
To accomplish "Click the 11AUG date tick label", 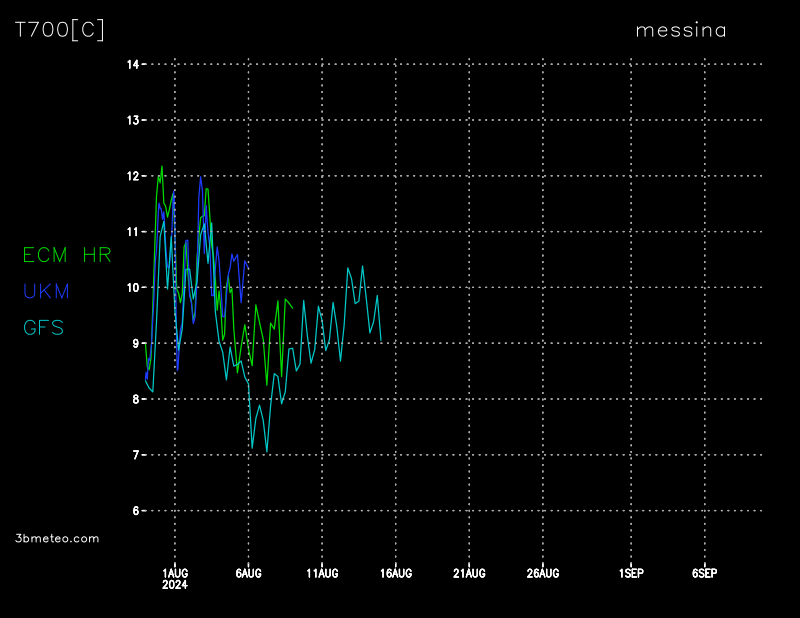I will pyautogui.click(x=322, y=573).
